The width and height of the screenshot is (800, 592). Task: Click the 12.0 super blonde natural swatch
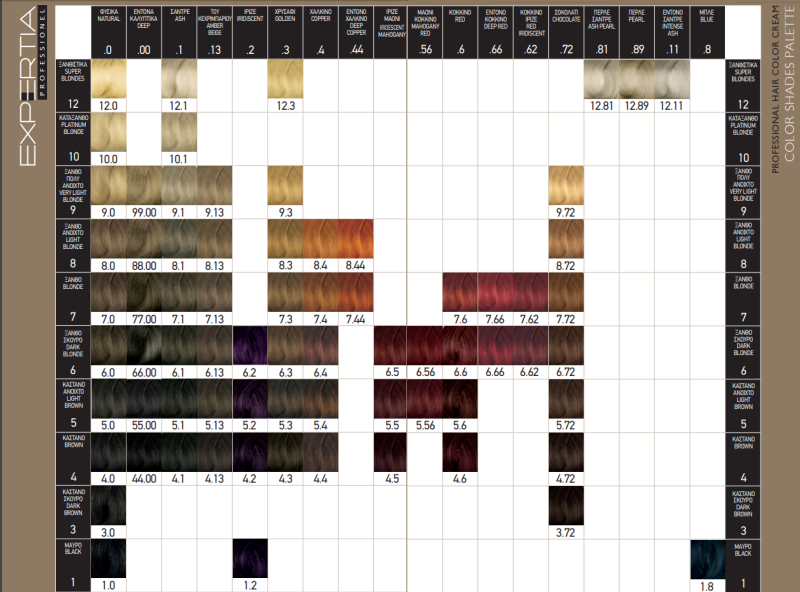[x=108, y=79]
